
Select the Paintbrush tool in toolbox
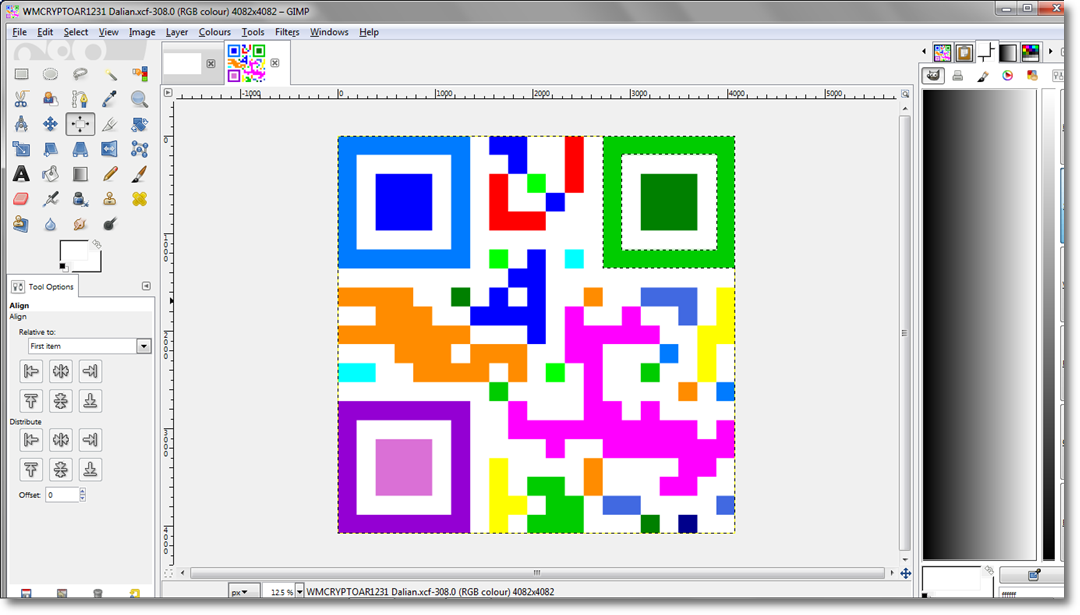pos(139,174)
